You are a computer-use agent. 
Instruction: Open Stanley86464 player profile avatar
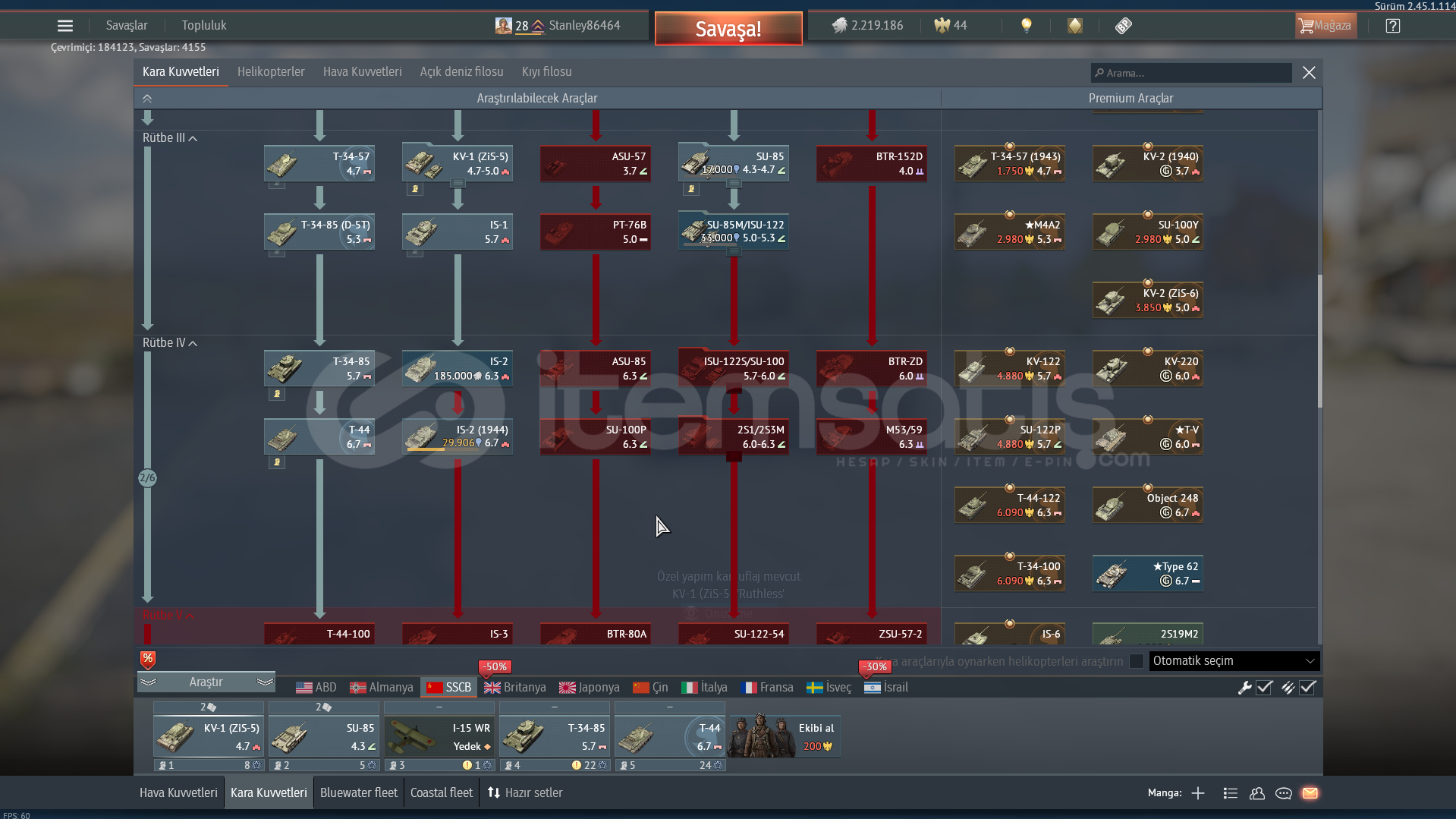click(503, 26)
